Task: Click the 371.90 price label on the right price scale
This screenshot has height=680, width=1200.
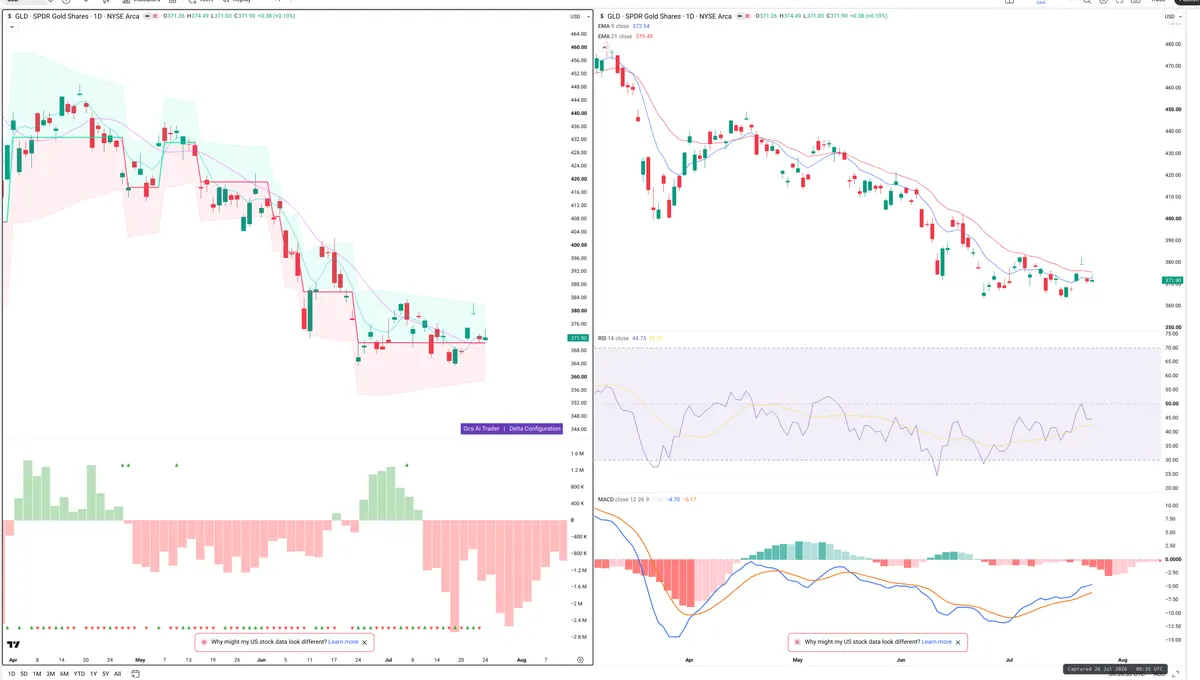Action: coord(1173,280)
